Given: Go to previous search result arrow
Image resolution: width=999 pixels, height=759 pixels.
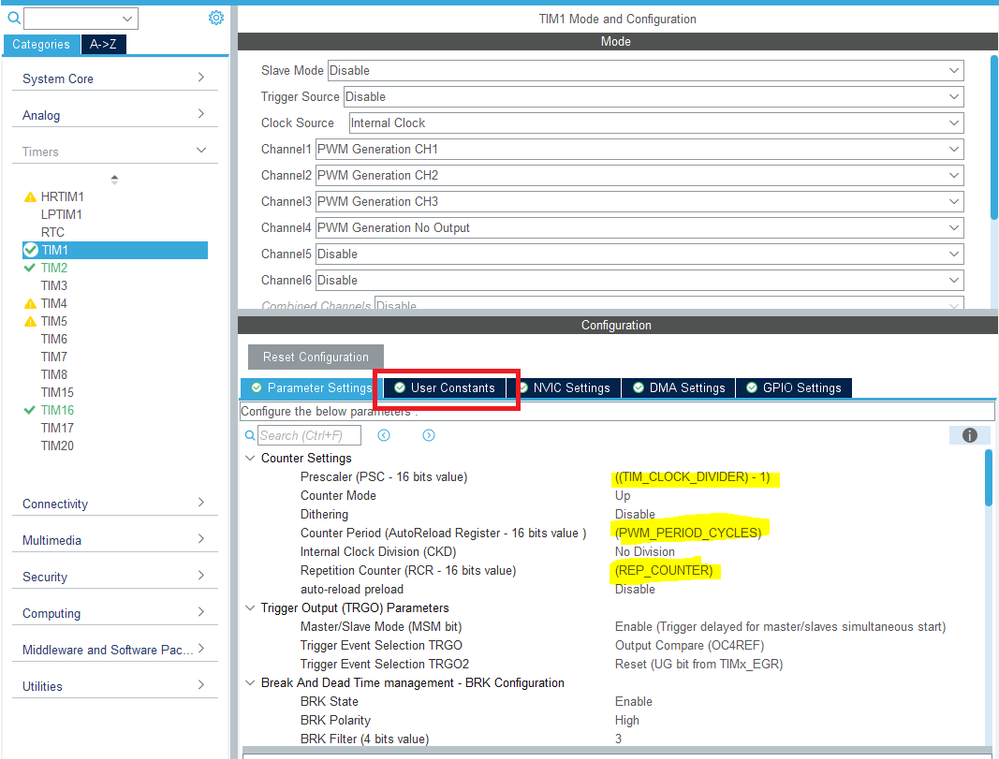Looking at the screenshot, I should (384, 435).
